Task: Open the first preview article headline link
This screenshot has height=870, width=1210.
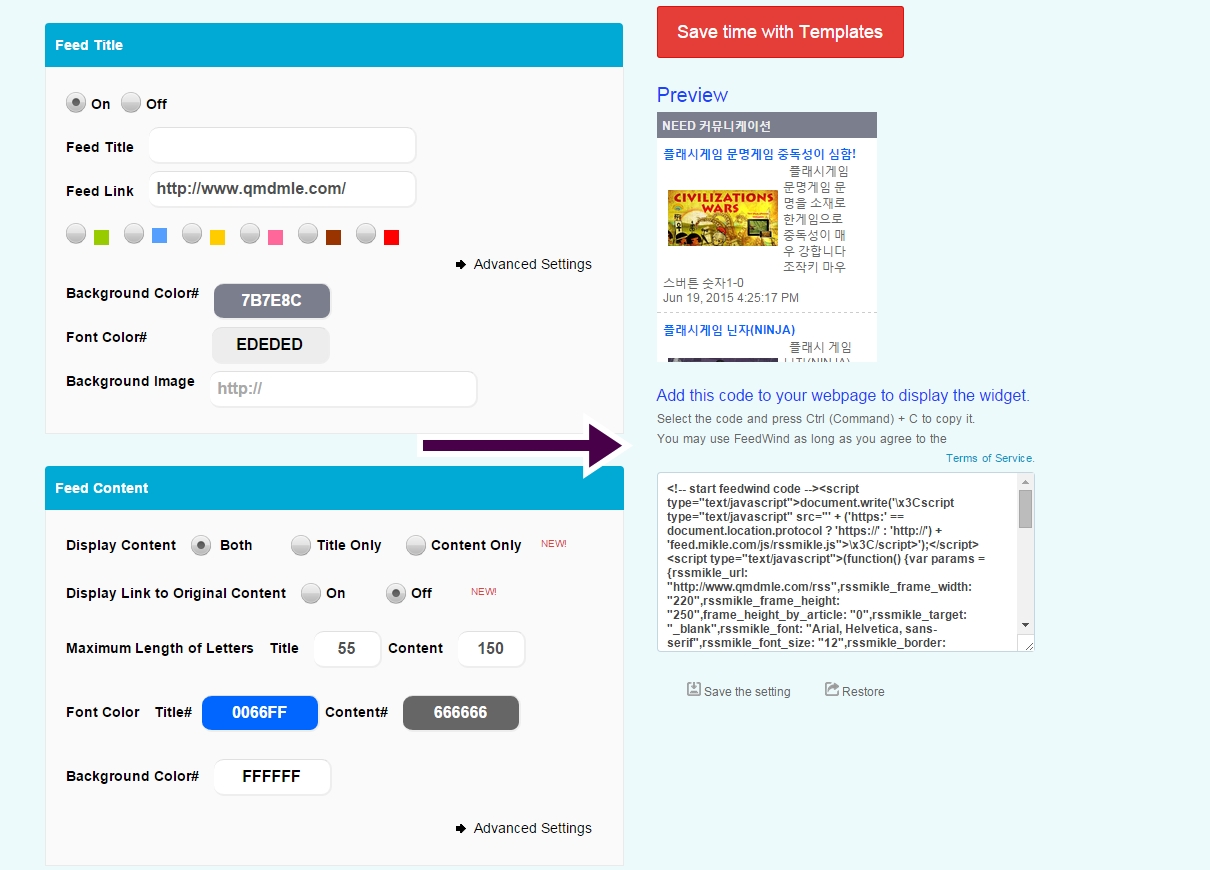Action: tap(759, 154)
